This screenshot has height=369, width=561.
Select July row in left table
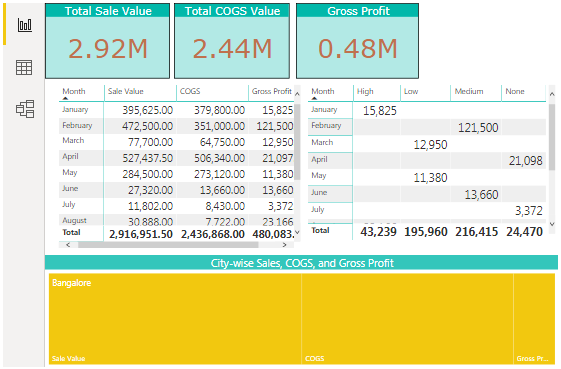pyautogui.click(x=176, y=206)
